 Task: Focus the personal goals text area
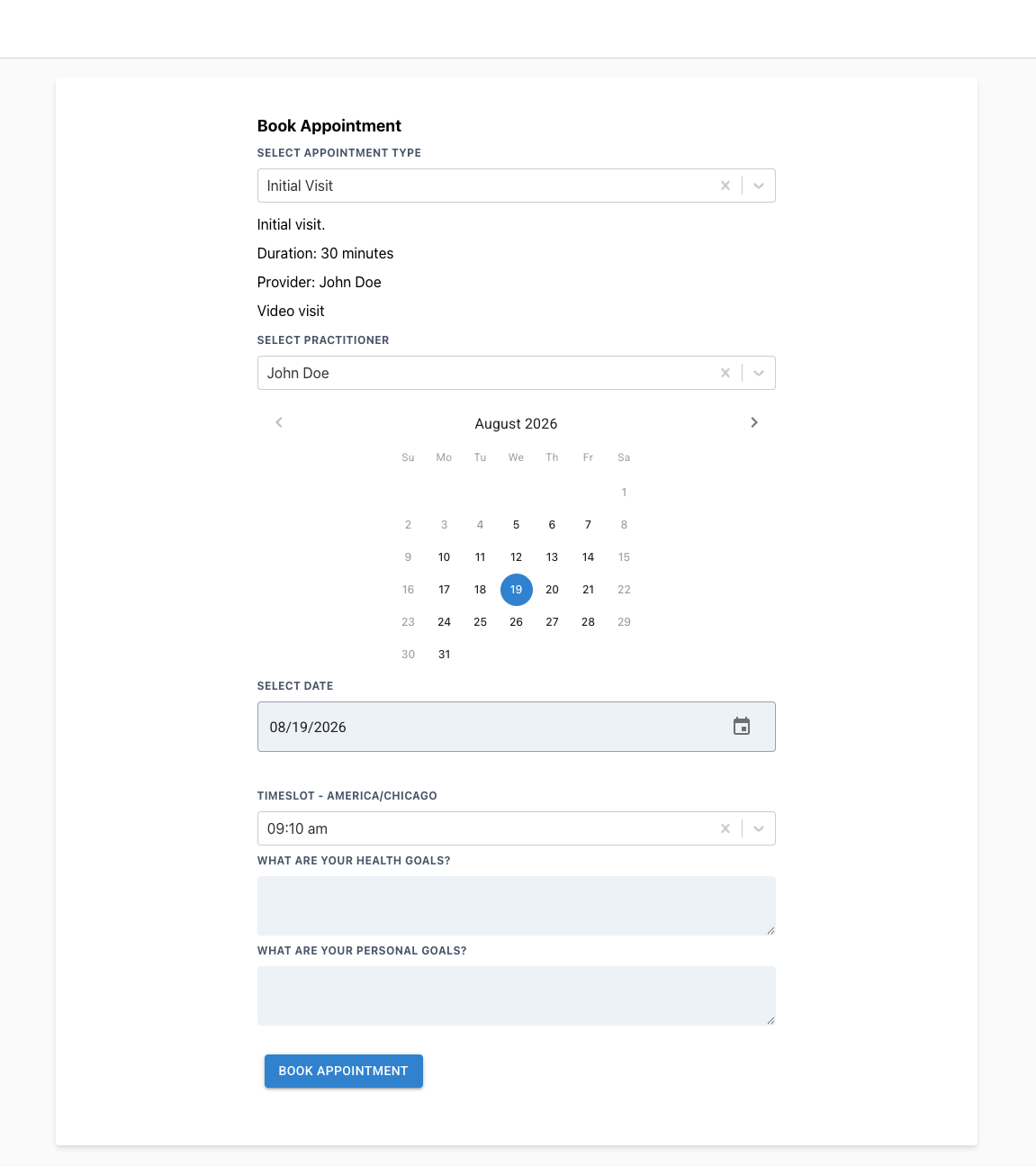click(x=517, y=996)
